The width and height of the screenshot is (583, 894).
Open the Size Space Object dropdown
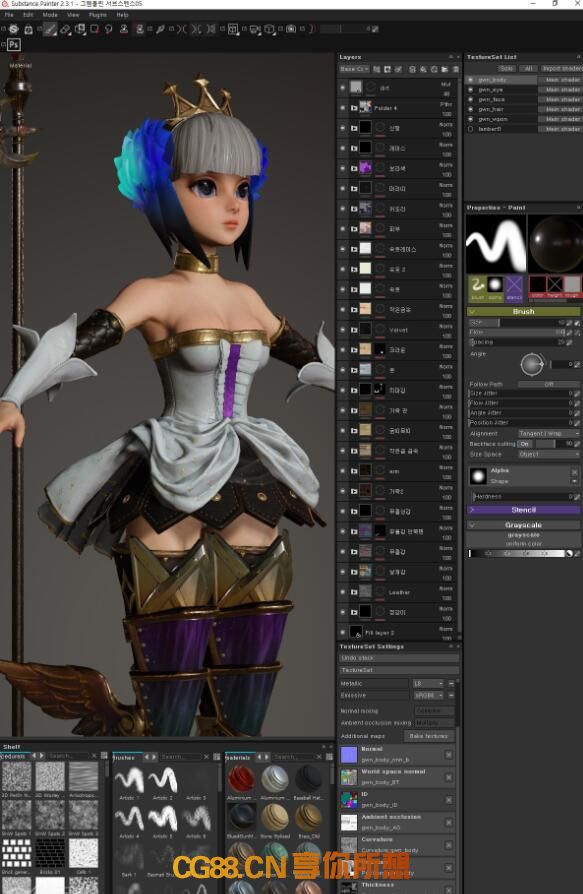click(x=549, y=454)
